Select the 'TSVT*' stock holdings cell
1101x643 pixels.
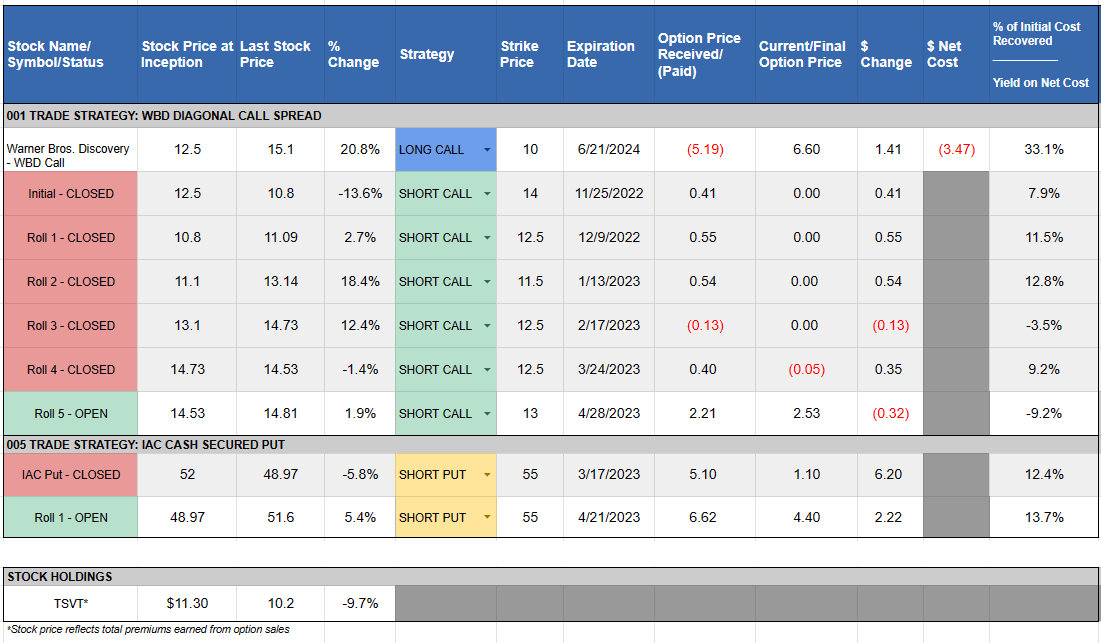click(70, 604)
